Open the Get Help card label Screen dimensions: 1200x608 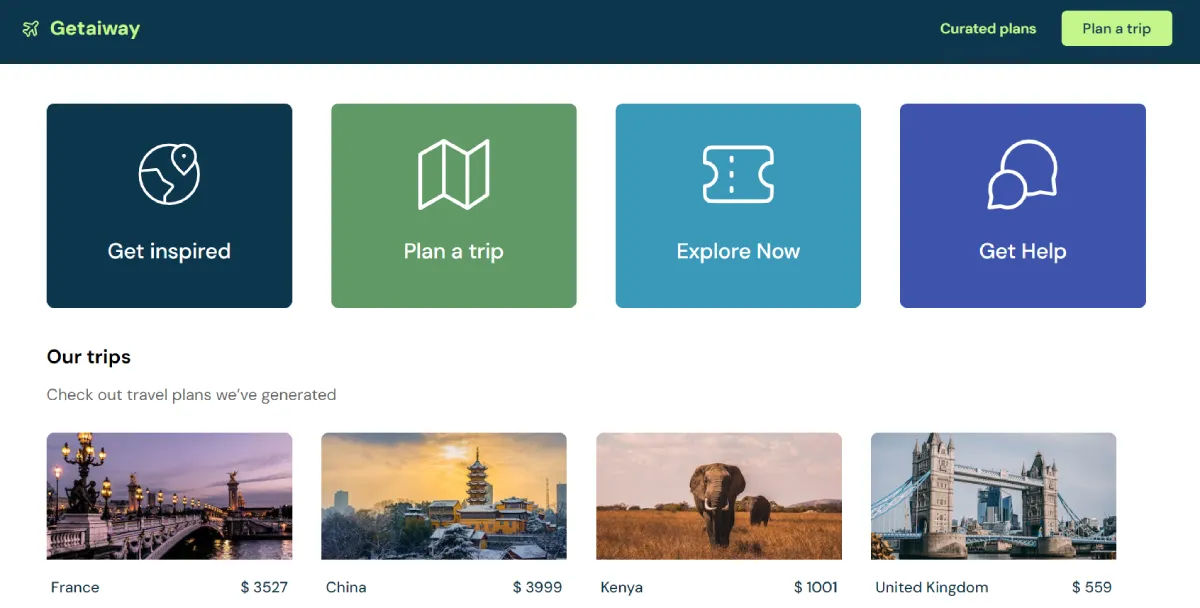(1022, 251)
